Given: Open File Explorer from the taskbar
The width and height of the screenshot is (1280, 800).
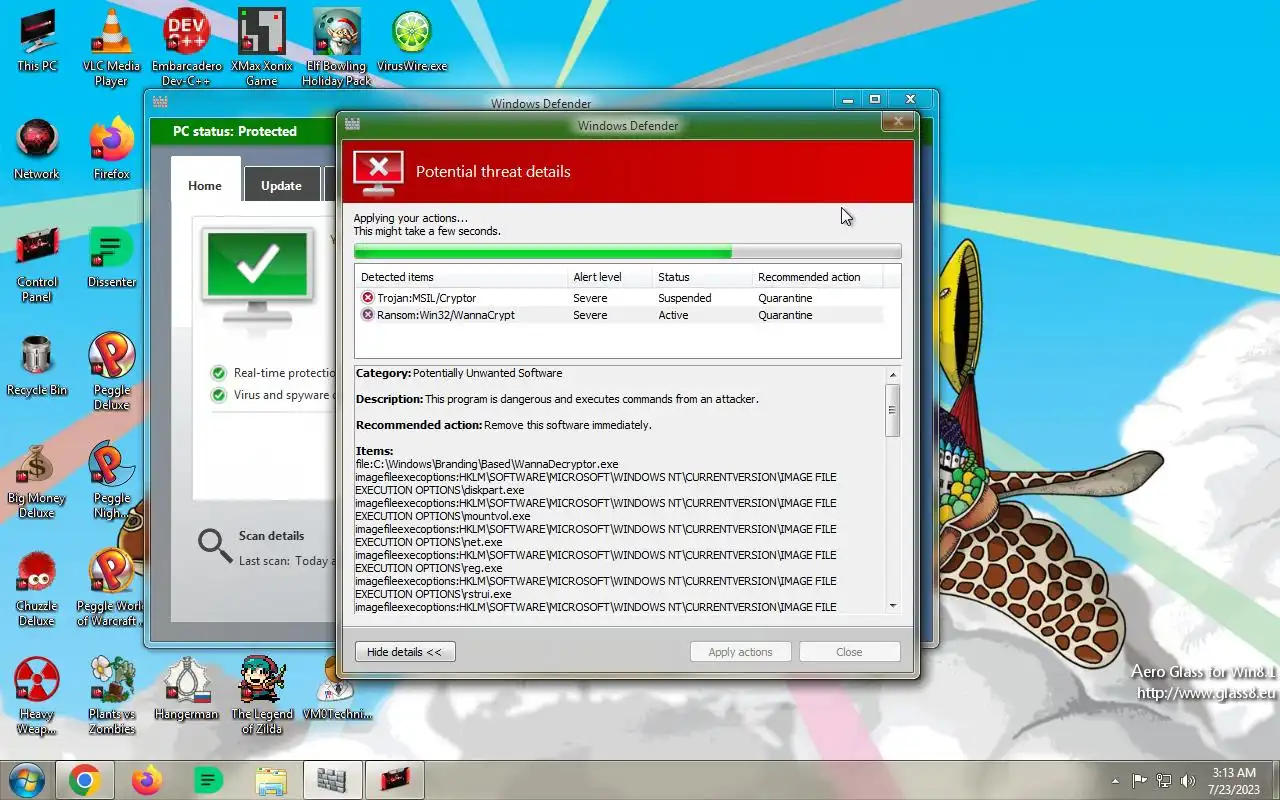Looking at the screenshot, I should click(x=271, y=780).
